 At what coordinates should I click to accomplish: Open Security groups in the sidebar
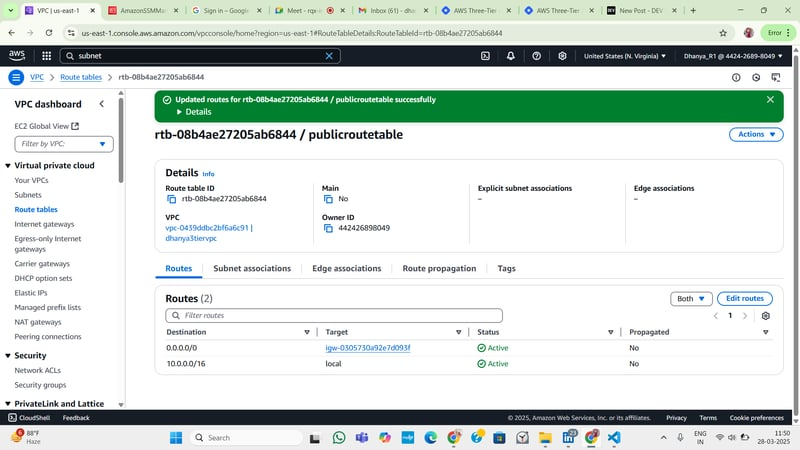pyautogui.click(x=40, y=385)
